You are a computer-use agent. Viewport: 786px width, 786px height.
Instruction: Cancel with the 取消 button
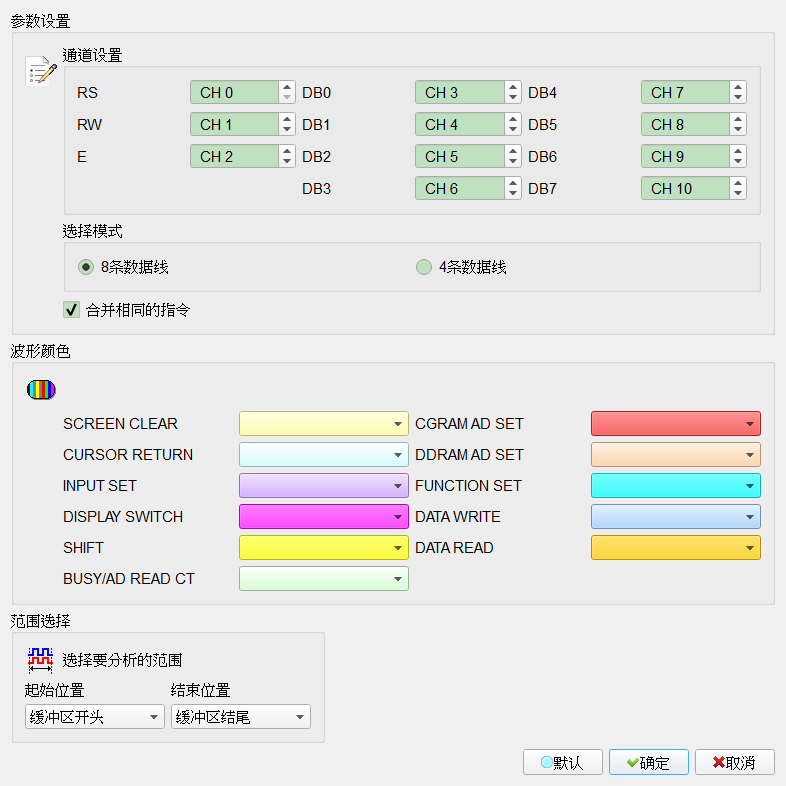pyautogui.click(x=734, y=762)
